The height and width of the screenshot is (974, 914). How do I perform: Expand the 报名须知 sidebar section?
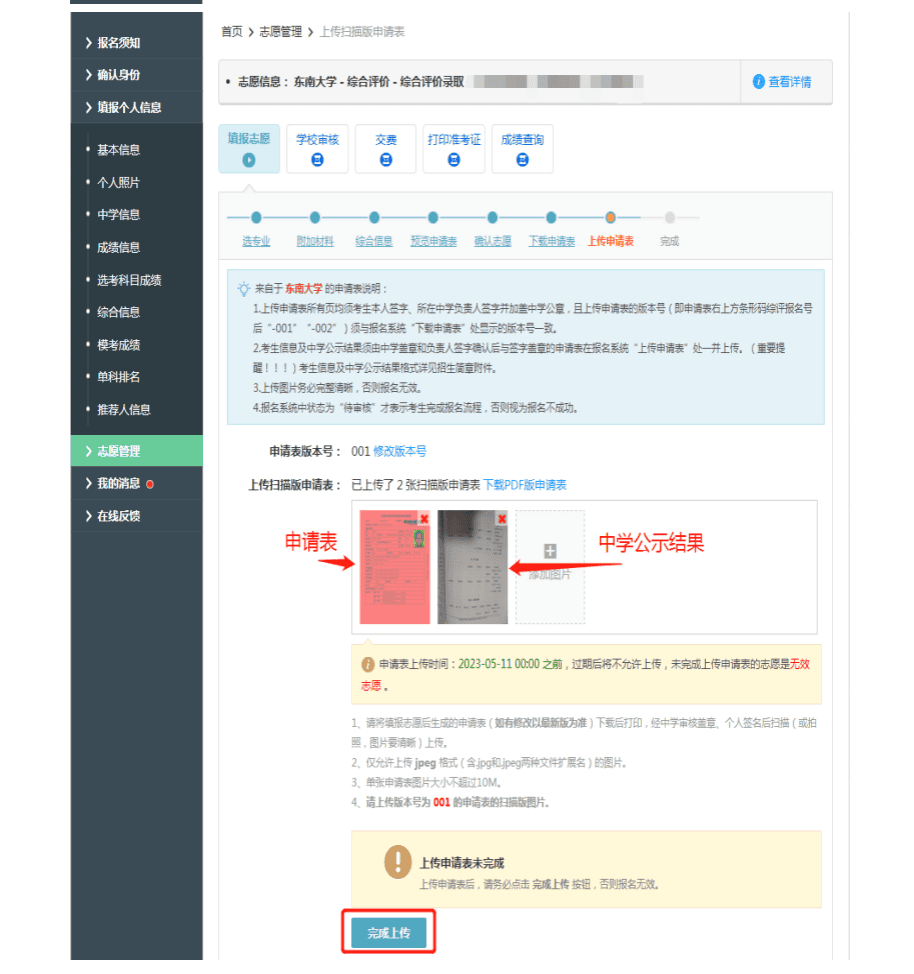tap(118, 43)
